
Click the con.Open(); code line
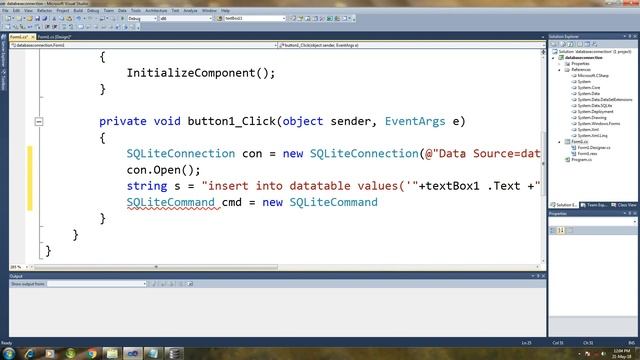point(163,170)
